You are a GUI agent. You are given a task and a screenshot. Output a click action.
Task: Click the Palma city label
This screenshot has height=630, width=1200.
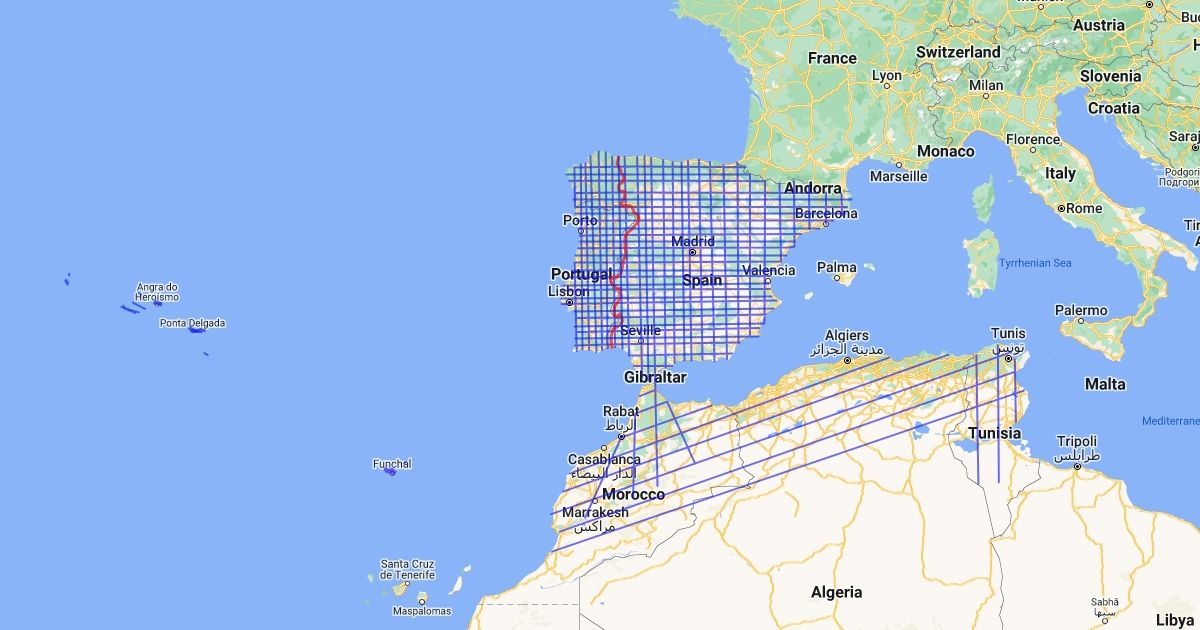pos(837,267)
